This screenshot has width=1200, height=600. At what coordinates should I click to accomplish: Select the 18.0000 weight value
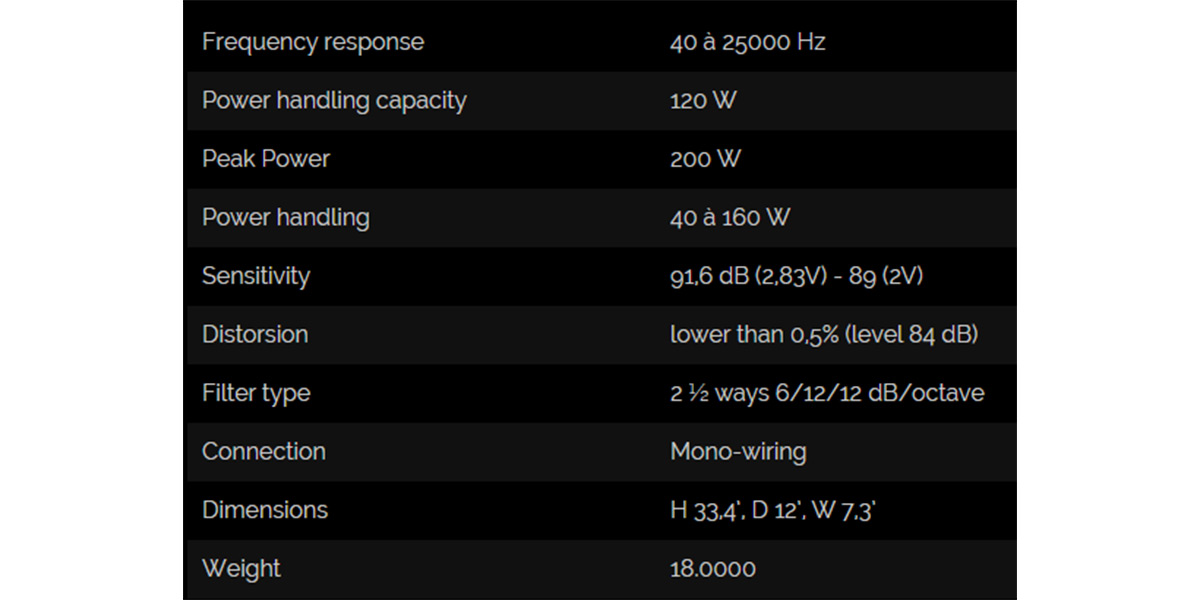(712, 568)
